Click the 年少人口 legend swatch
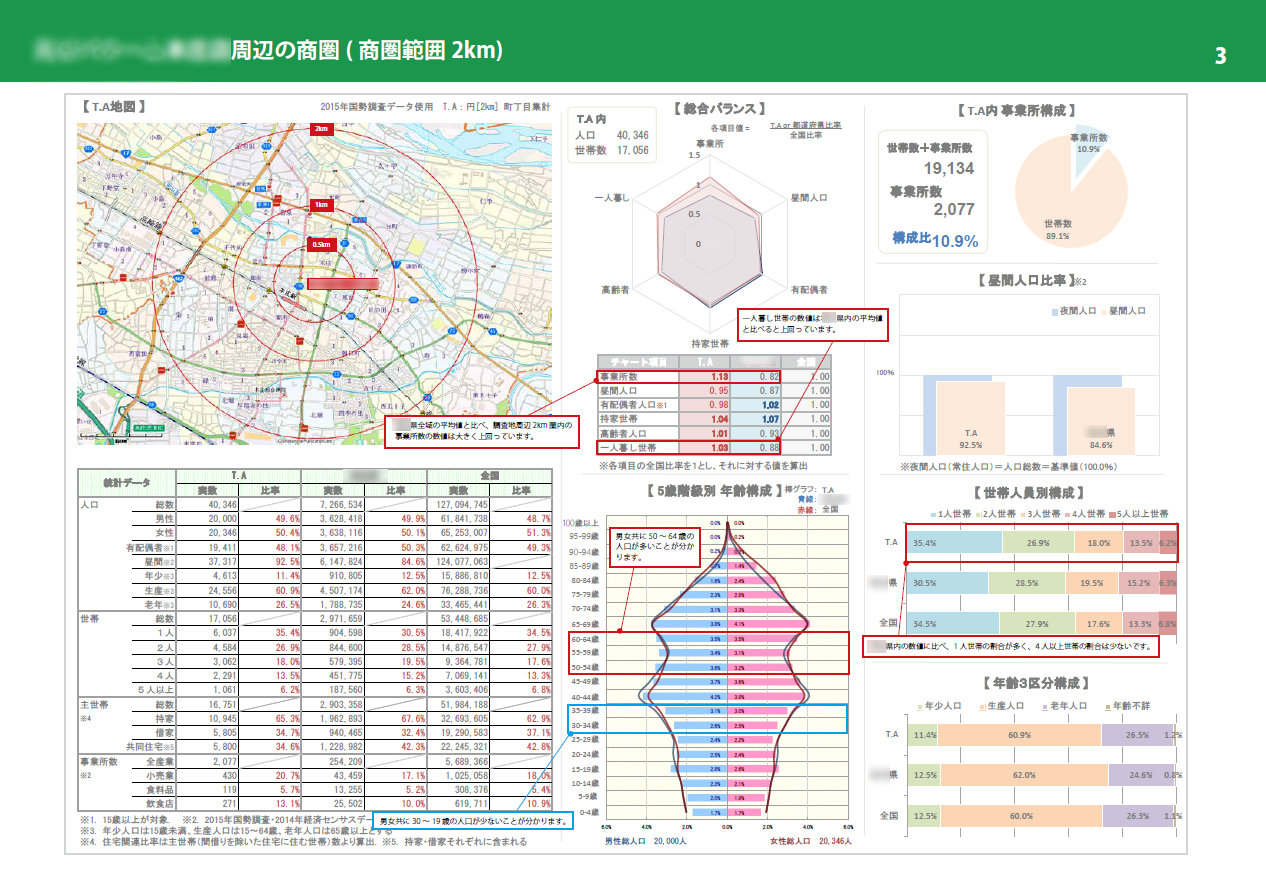This screenshot has width=1266, height=893. [921, 706]
